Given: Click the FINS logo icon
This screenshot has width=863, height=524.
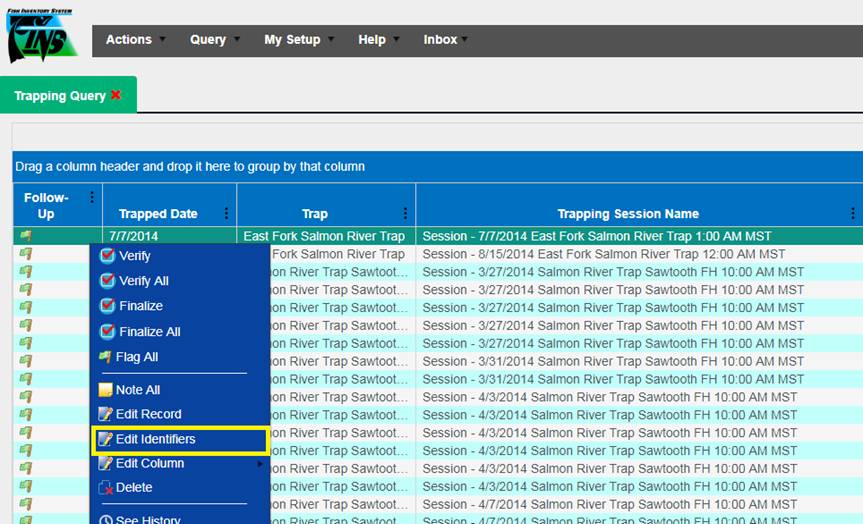Looking at the screenshot, I should point(41,37).
